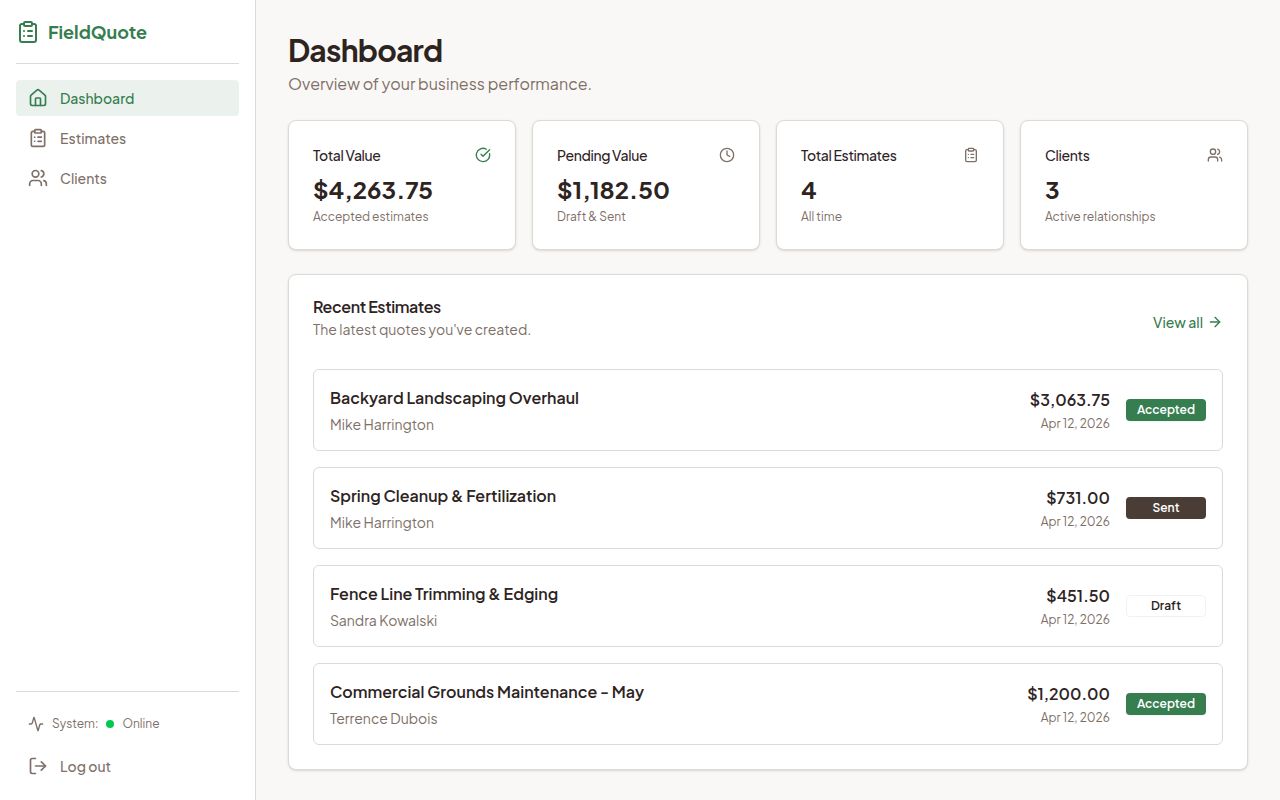Toggle the green Online status indicator
1280x800 pixels.
coord(112,723)
